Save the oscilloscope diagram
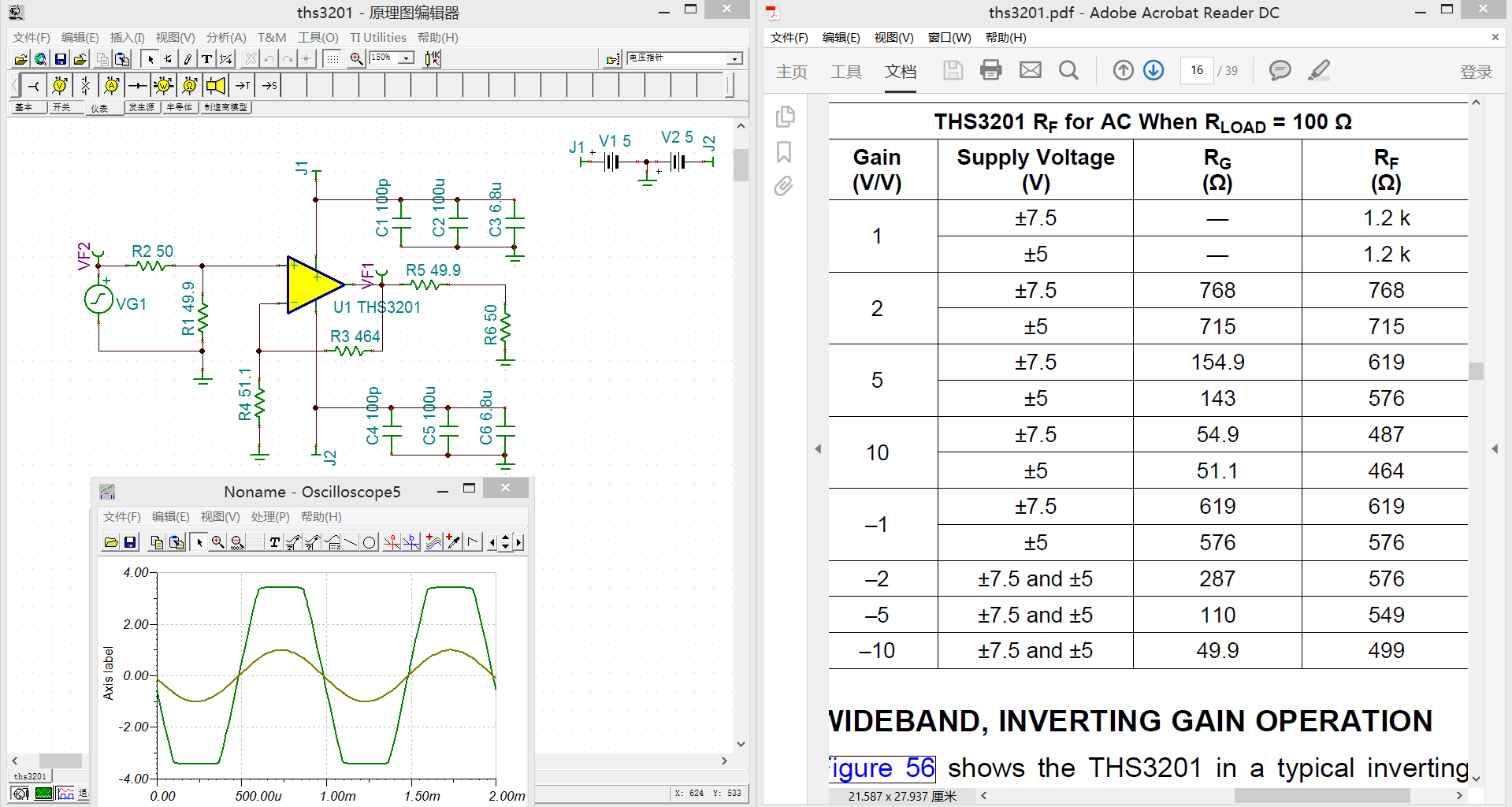Viewport: 1512px width, 807px height. pos(130,542)
